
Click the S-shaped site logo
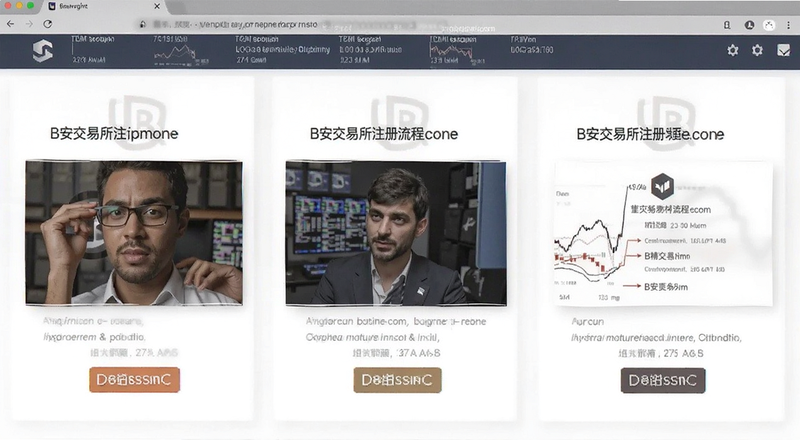[43, 52]
